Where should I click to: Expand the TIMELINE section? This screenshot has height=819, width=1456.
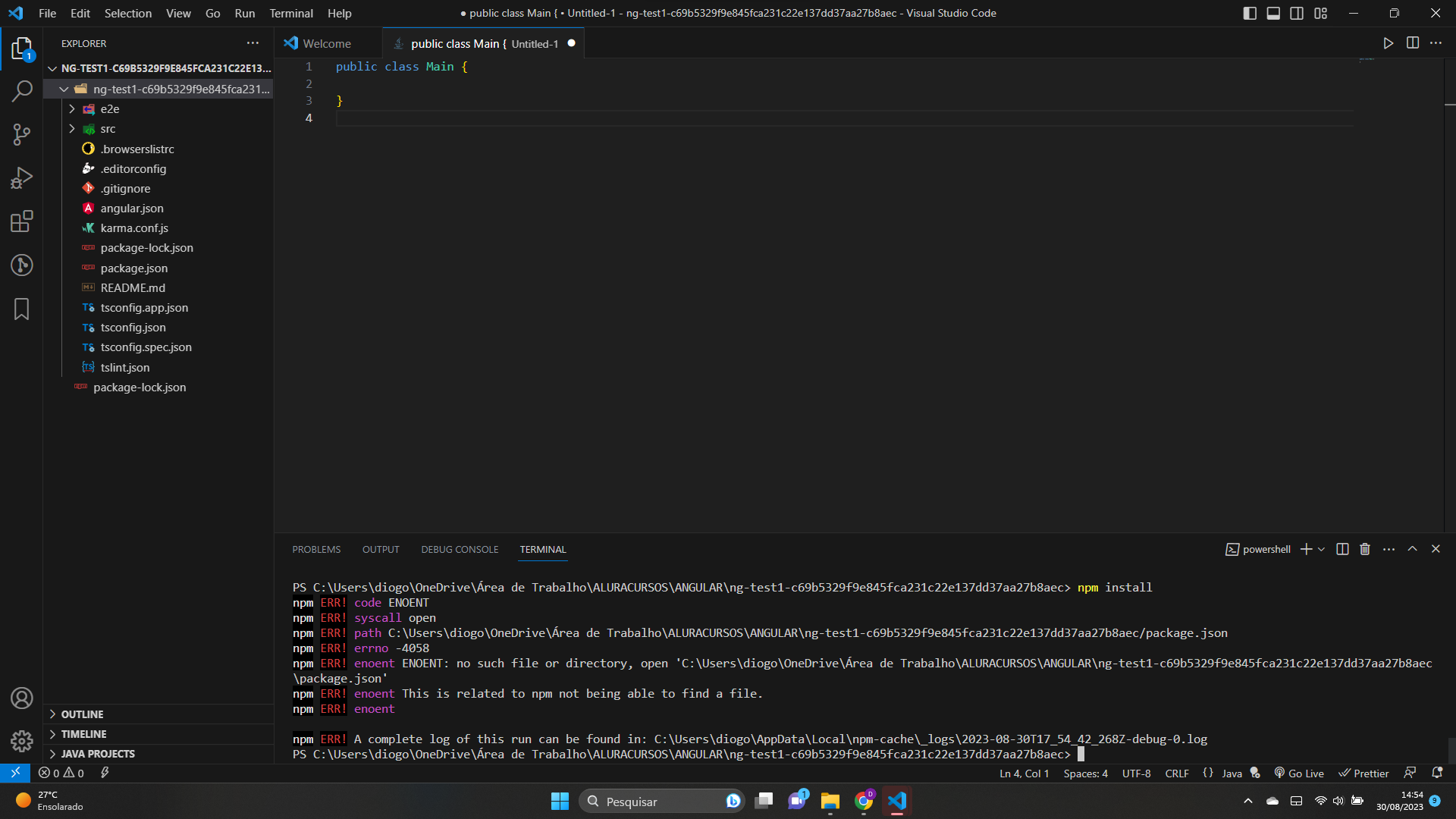tap(158, 734)
